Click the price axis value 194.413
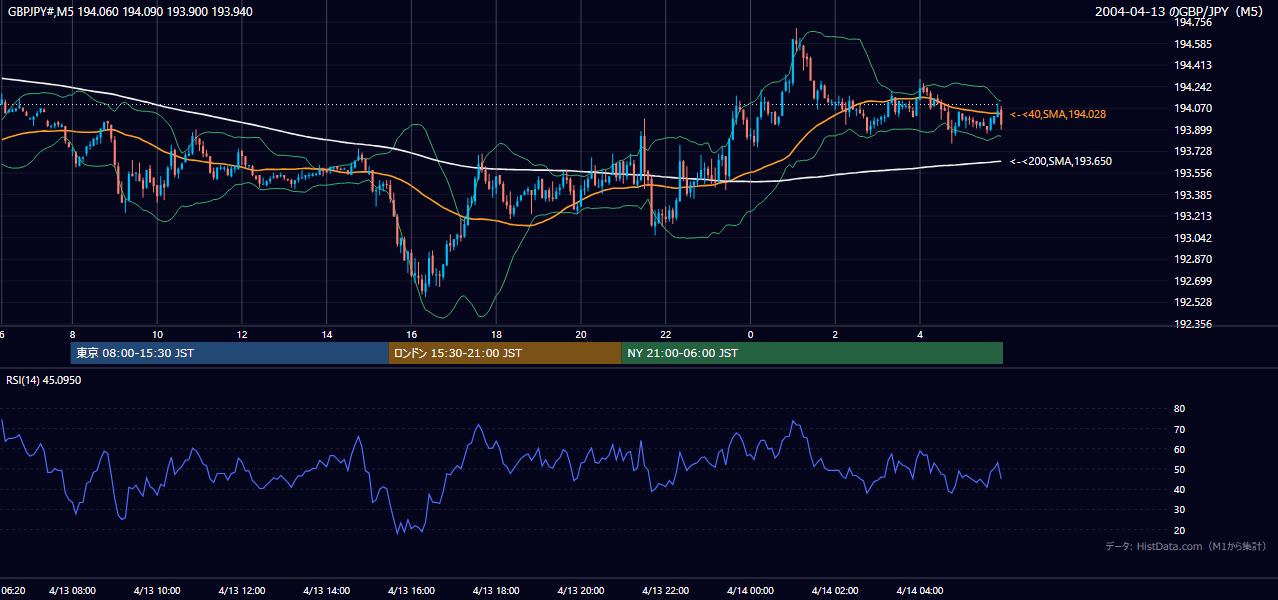 tap(1192, 65)
